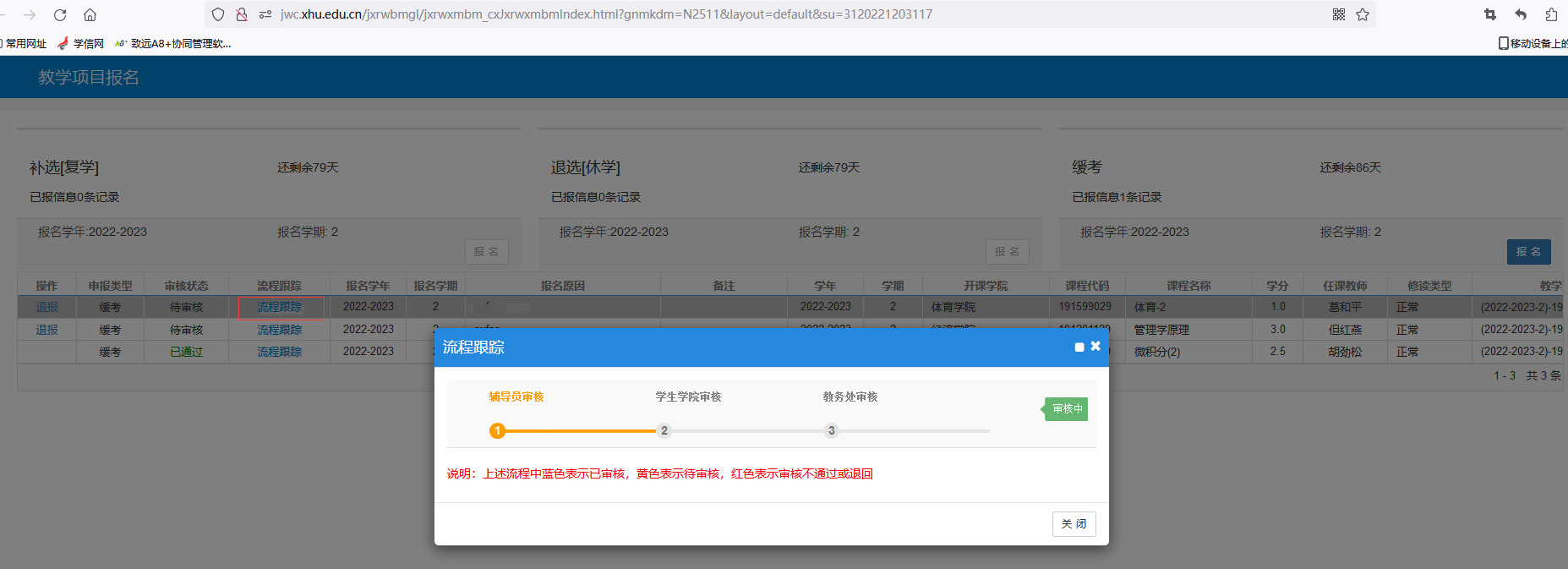This screenshot has height=569, width=1568.
Task: Click the 关闭 button in the dialog
Action: pos(1074,524)
